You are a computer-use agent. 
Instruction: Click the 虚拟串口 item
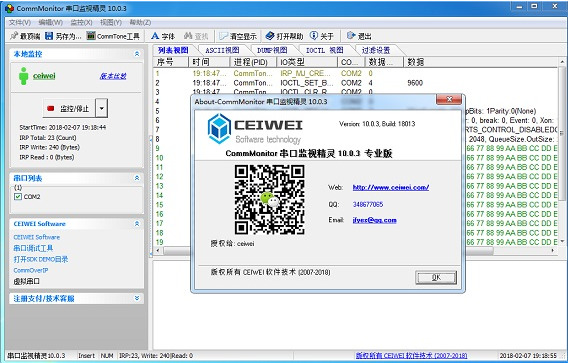[x=26, y=281]
